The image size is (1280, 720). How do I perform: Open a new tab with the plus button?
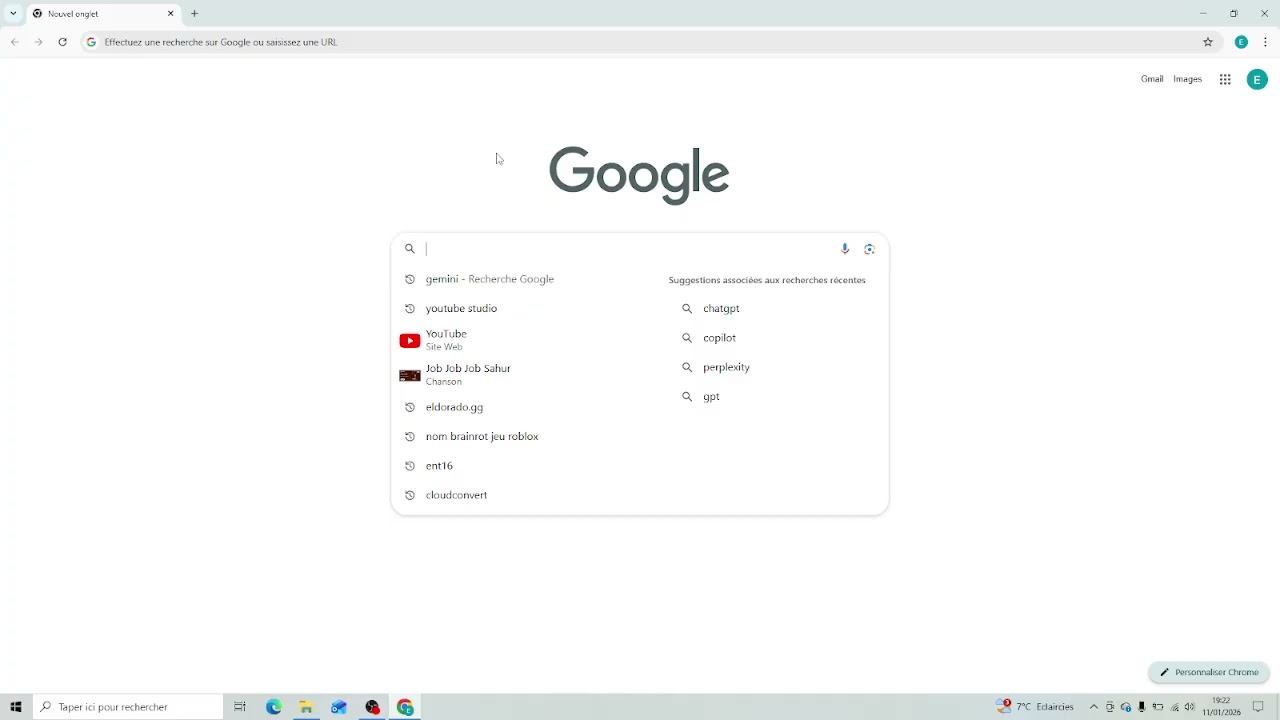[x=195, y=14]
